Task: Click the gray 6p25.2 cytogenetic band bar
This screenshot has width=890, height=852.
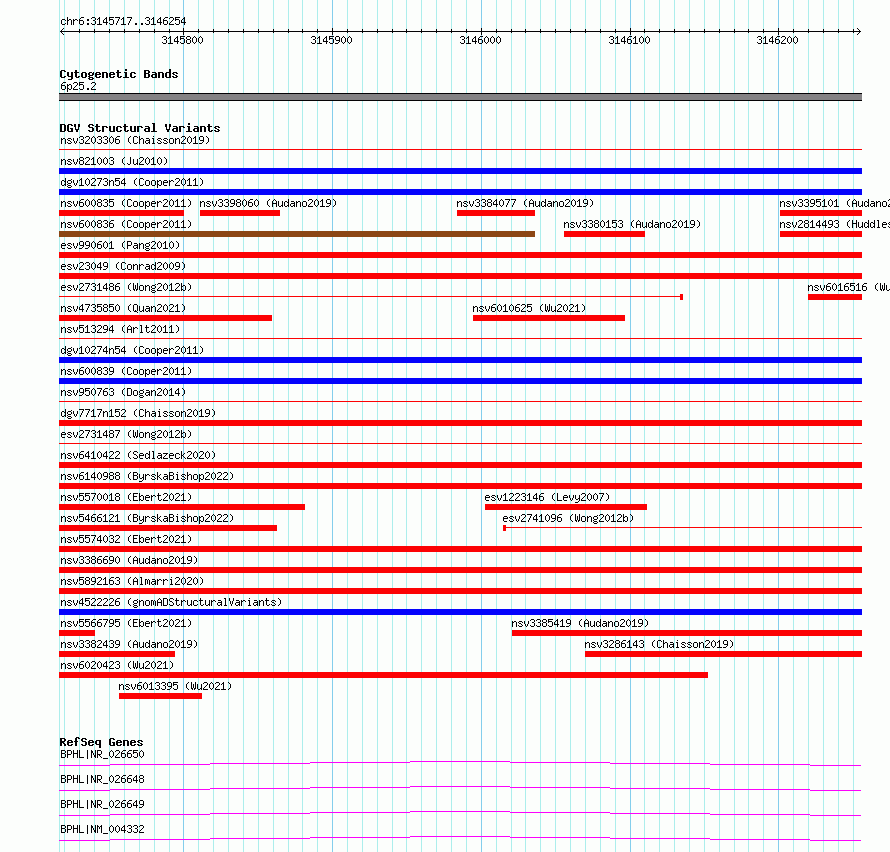Action: click(460, 97)
